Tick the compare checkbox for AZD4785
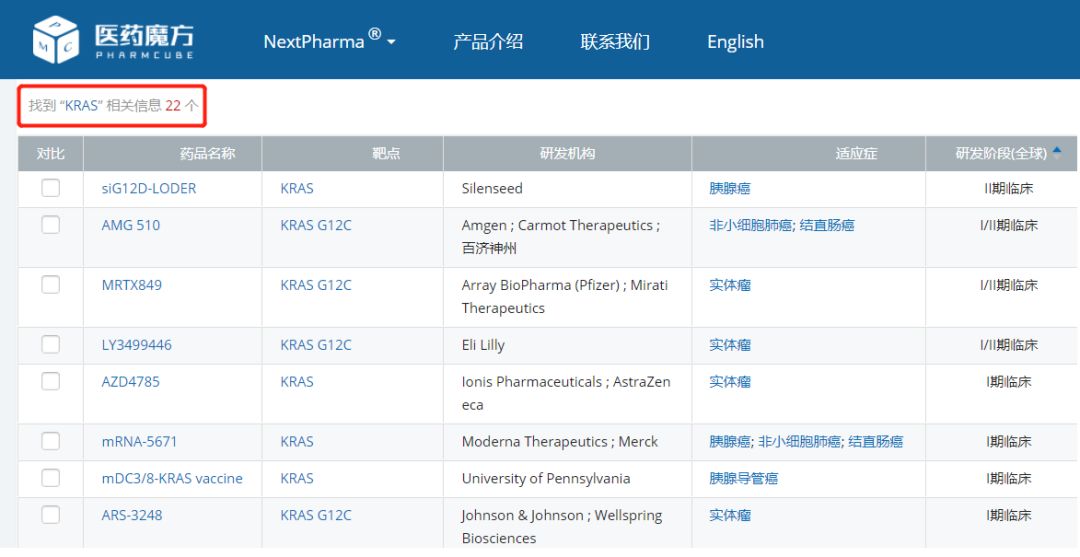 click(50, 381)
